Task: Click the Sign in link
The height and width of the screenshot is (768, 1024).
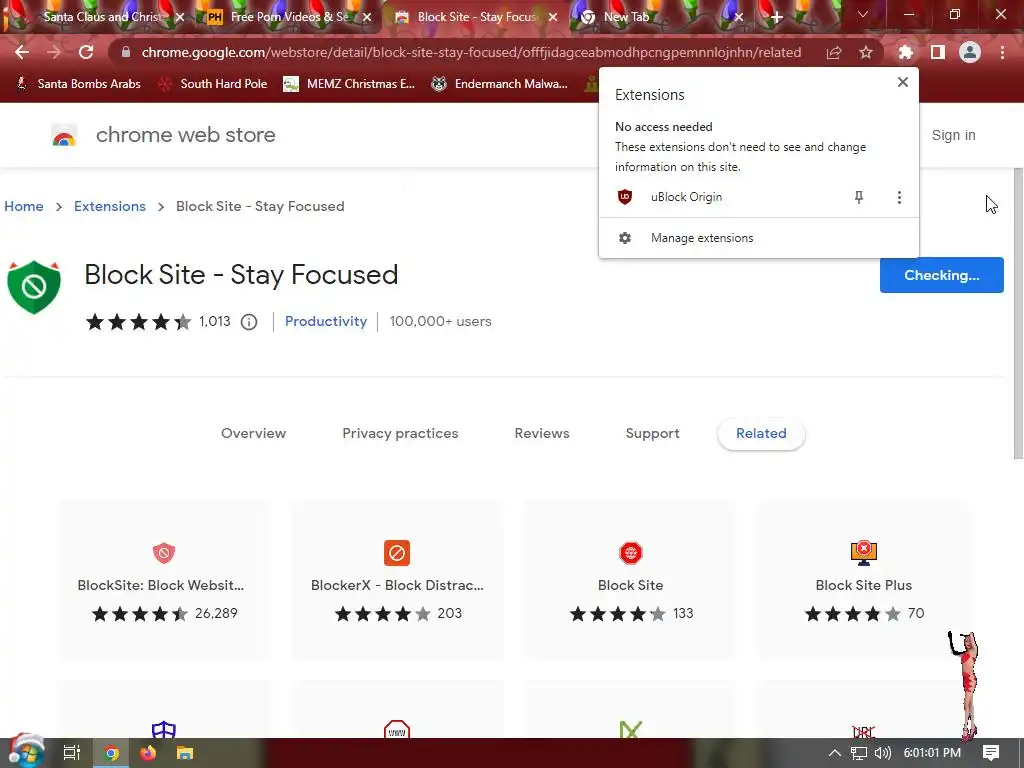Action: 953,135
